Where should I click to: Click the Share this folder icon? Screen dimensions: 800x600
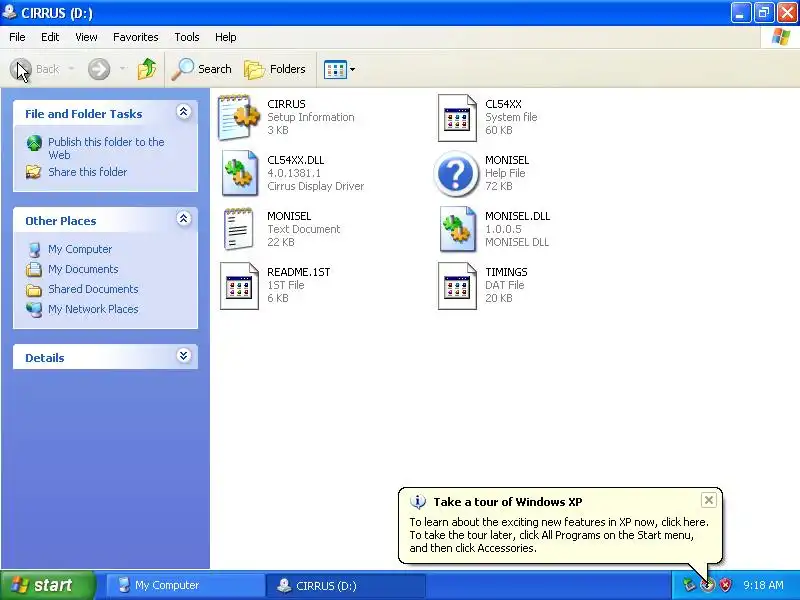tap(34, 172)
